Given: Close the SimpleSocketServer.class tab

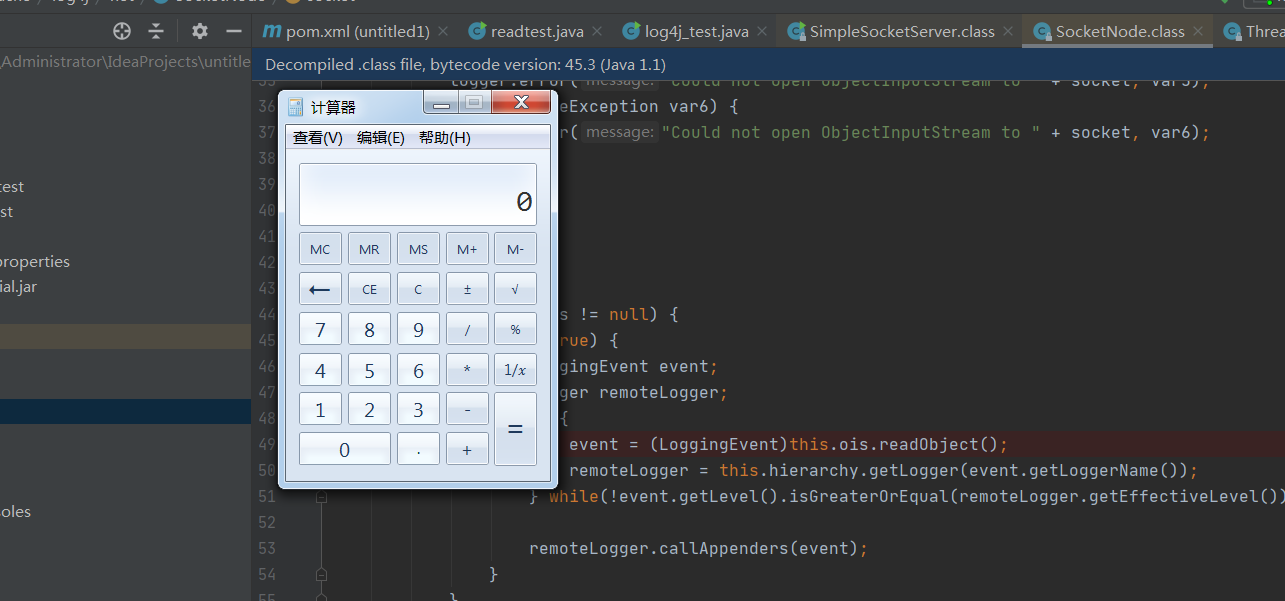Looking at the screenshot, I should [1007, 32].
